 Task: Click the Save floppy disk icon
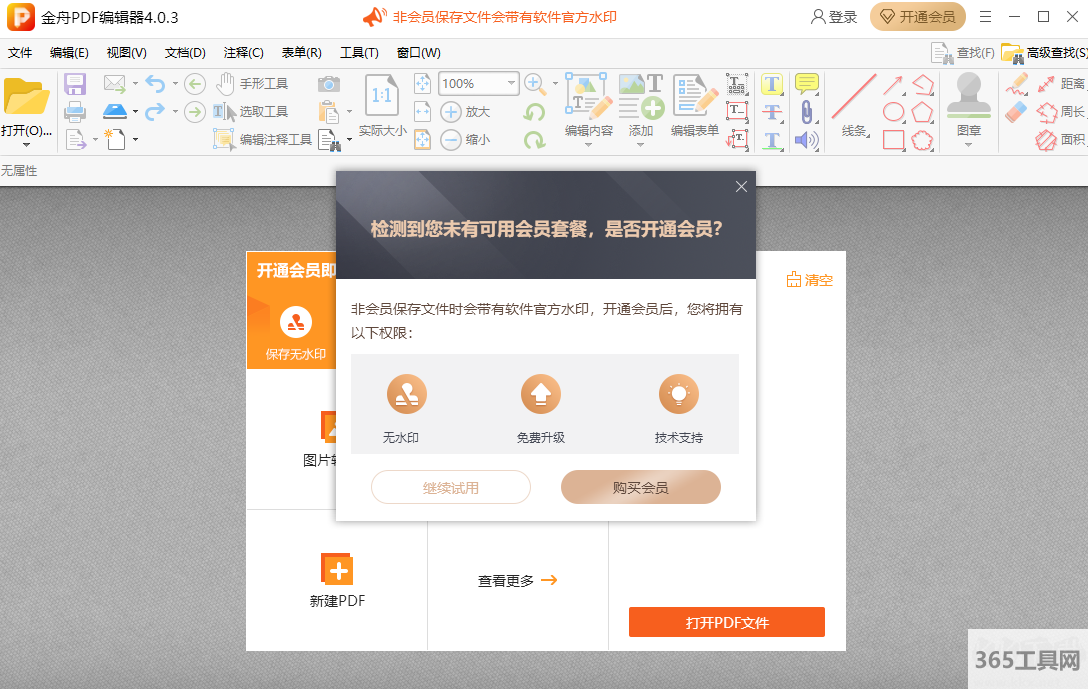[75, 84]
